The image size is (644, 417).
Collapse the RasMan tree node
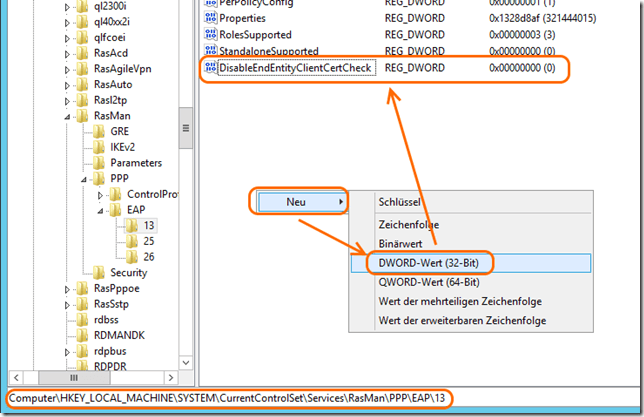coord(68,116)
